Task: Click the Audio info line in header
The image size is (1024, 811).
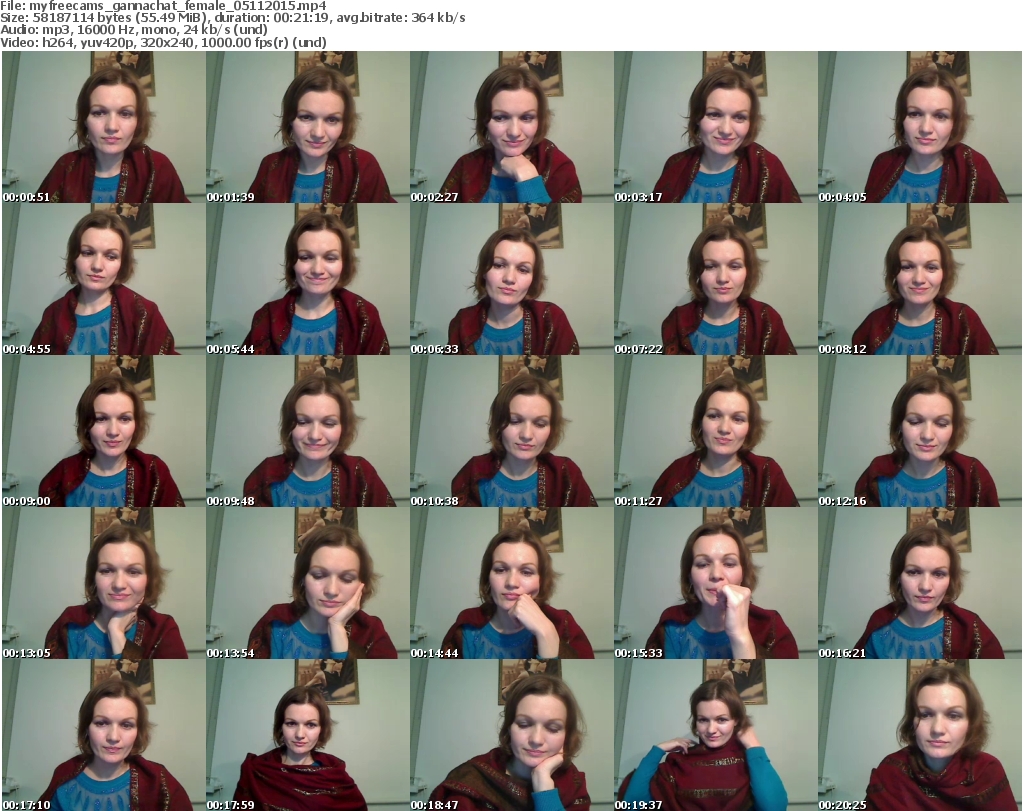Action: [135, 30]
